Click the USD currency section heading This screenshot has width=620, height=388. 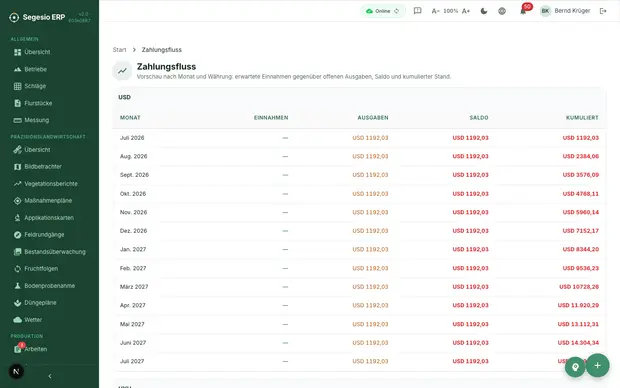pos(125,97)
